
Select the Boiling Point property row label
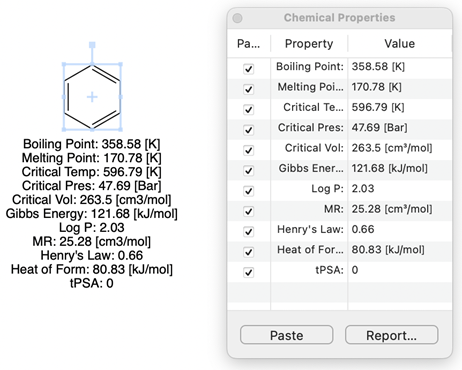[x=310, y=66]
